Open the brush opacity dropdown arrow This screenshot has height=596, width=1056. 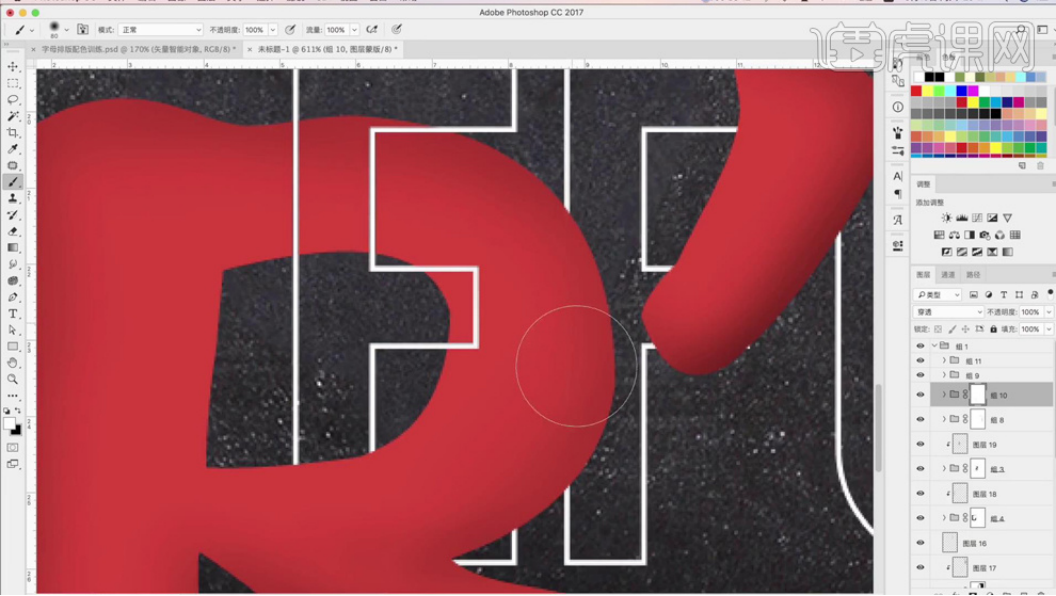273,30
